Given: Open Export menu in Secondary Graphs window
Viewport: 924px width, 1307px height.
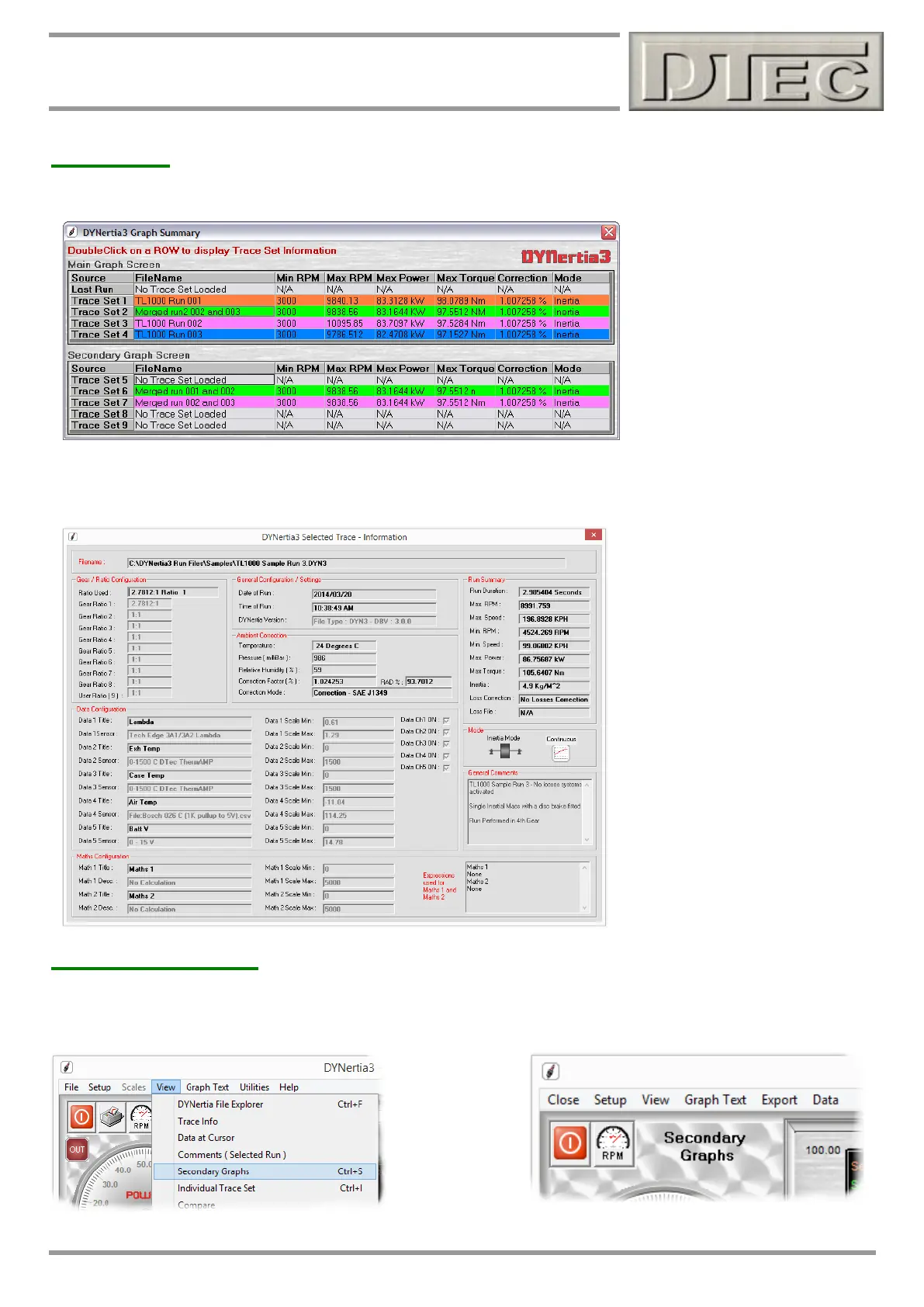Looking at the screenshot, I should [779, 1100].
